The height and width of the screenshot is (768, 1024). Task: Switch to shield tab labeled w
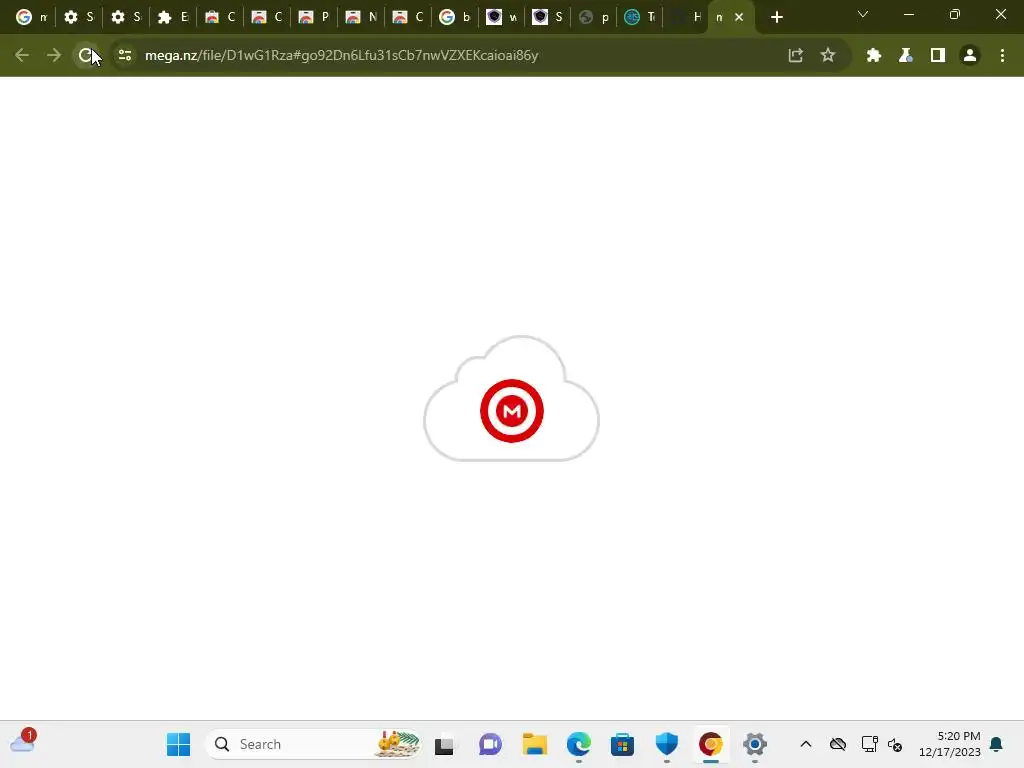502,18
